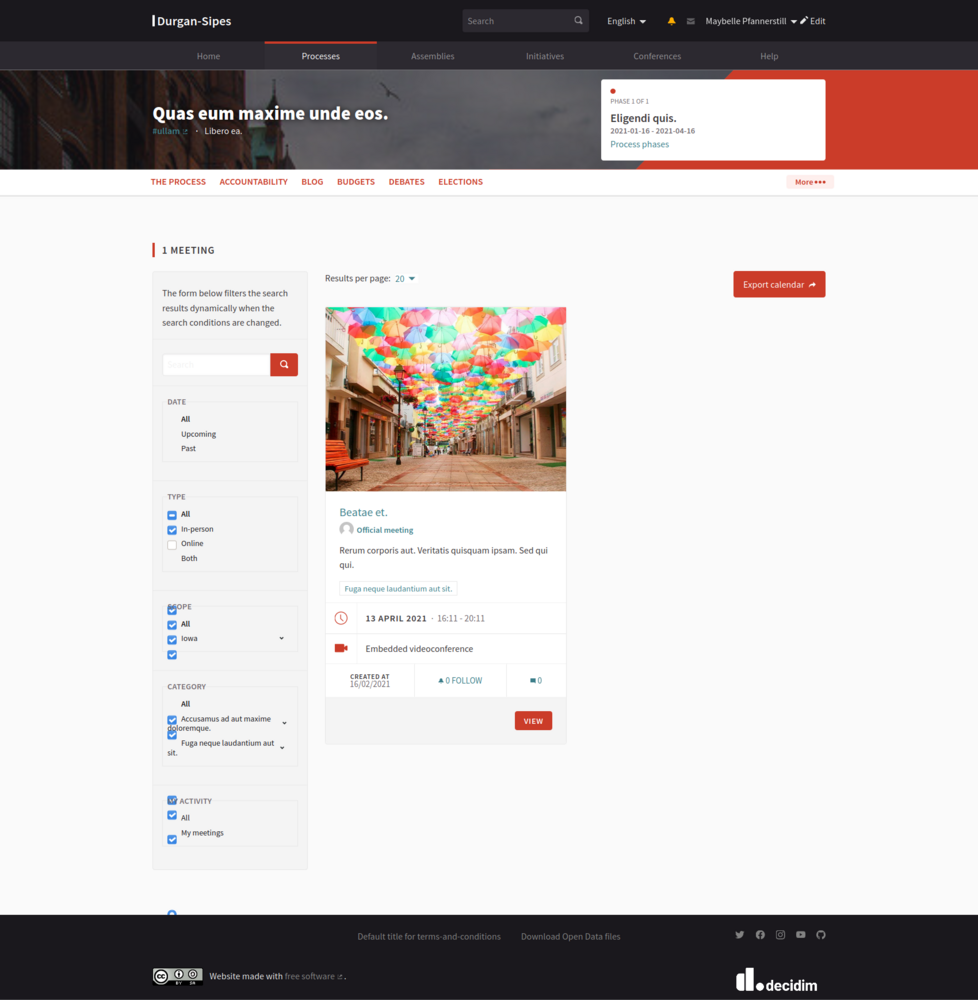The height and width of the screenshot is (1000, 978).
Task: Open the YouTube link in footer
Action: [801, 935]
